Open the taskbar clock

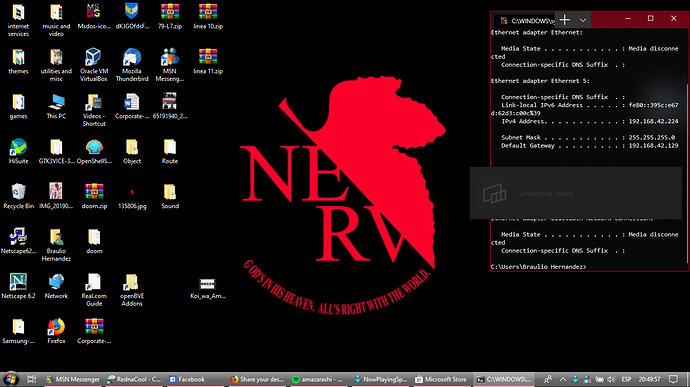tap(650, 379)
